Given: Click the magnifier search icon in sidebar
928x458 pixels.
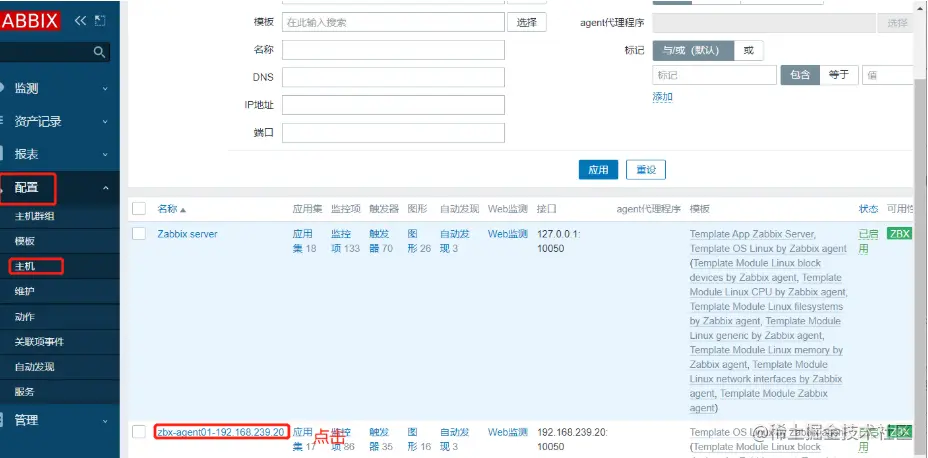Looking at the screenshot, I should coord(99,52).
